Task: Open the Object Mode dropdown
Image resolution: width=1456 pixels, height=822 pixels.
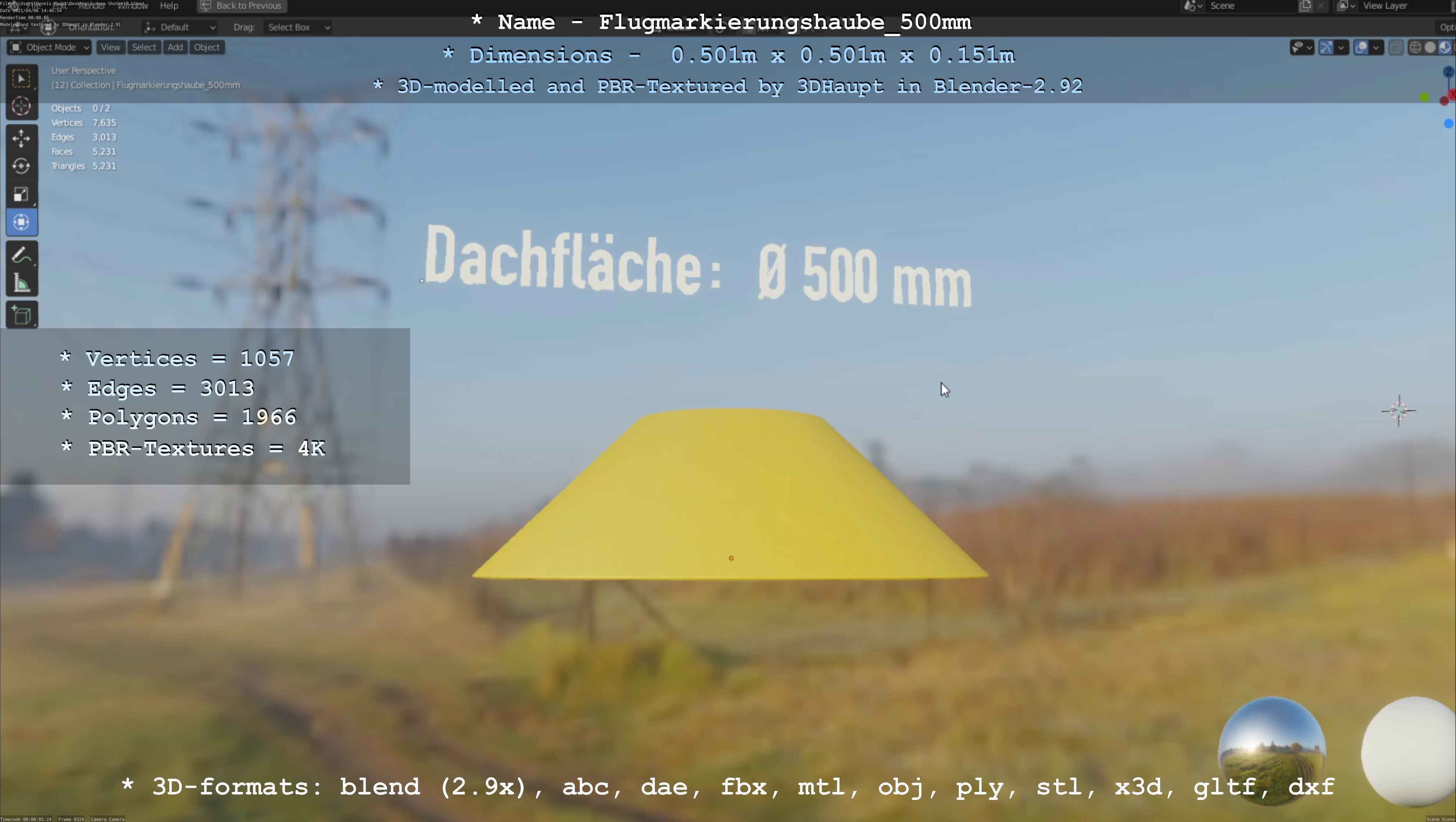Action: click(49, 47)
